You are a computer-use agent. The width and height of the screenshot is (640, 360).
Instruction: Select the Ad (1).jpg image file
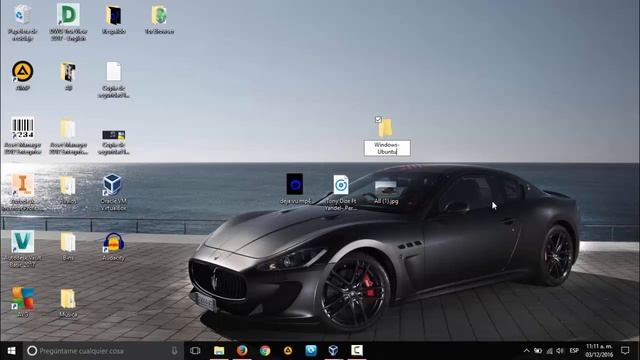(x=386, y=188)
